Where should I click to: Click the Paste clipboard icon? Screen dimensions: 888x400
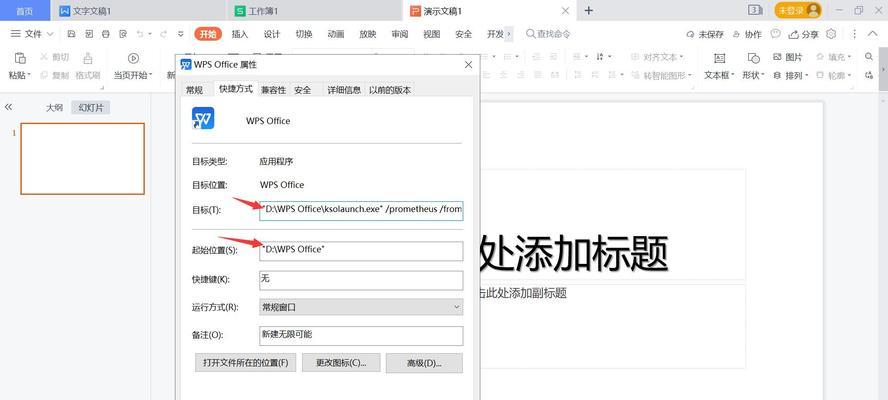20,58
